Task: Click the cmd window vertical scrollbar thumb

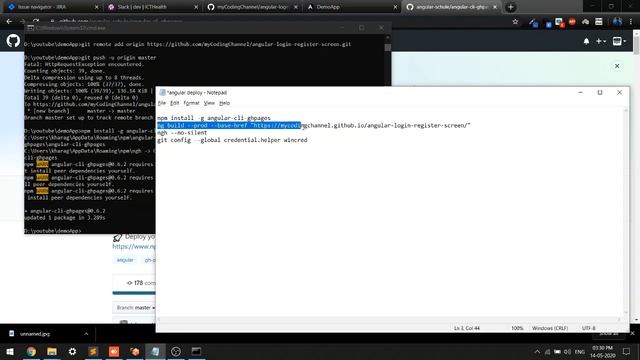Action: 387,47
